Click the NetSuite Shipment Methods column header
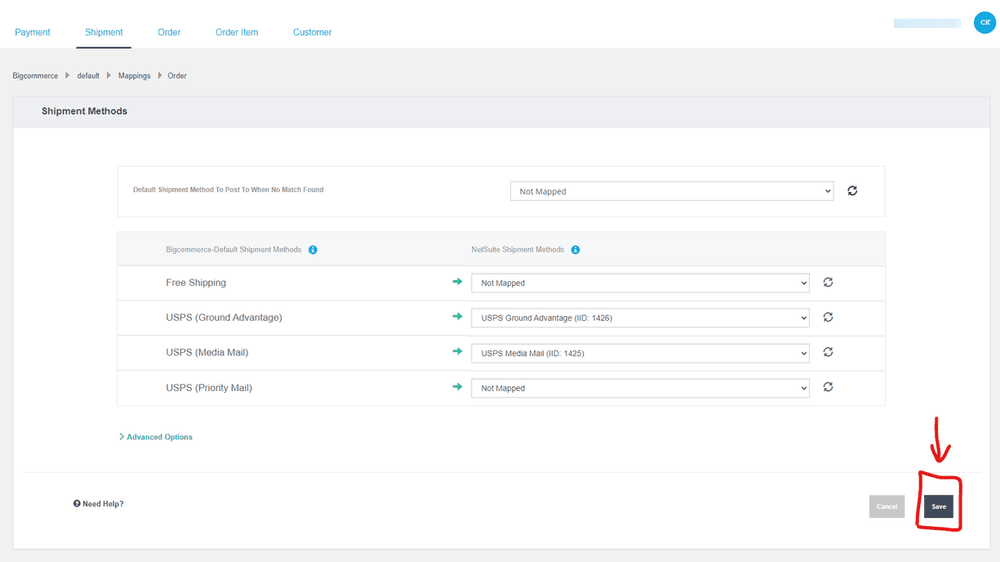 517,250
